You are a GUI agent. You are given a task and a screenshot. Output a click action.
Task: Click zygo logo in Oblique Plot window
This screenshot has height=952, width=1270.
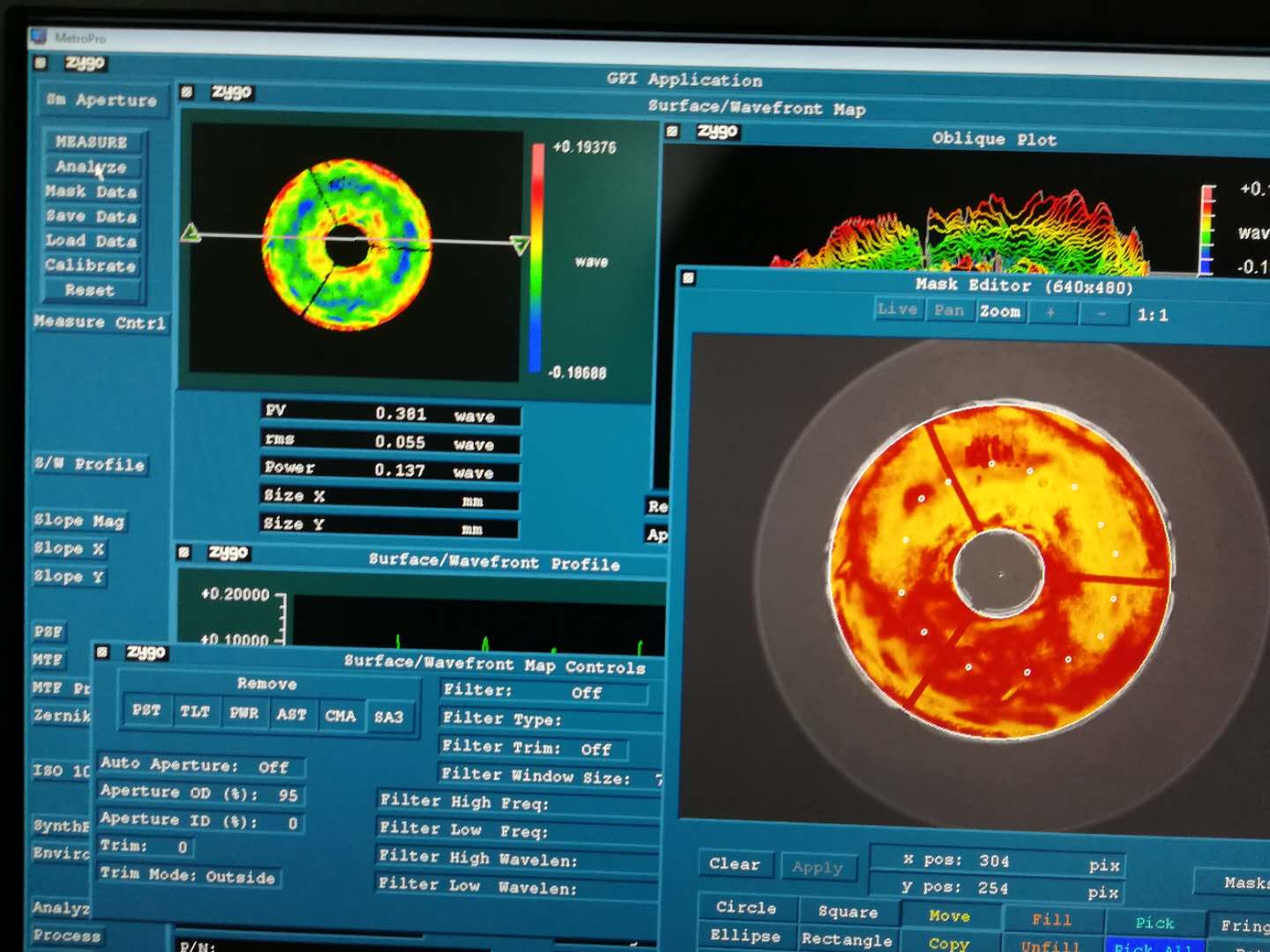pyautogui.click(x=718, y=131)
